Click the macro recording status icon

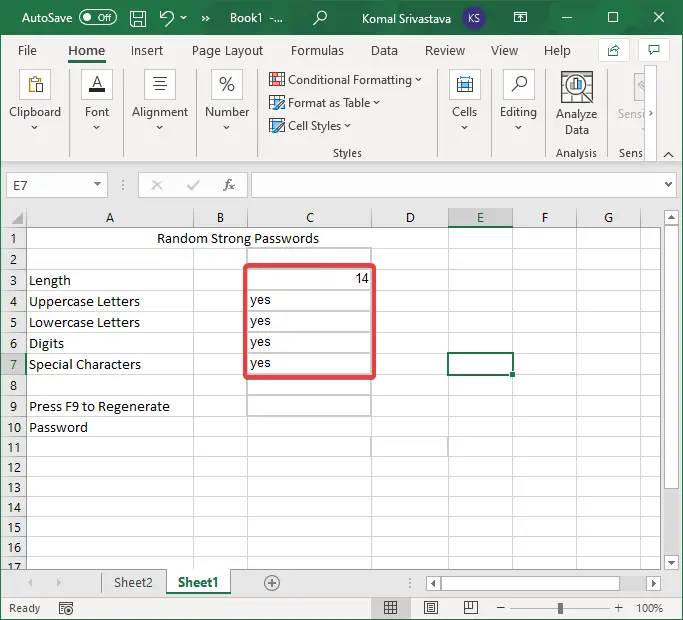[66, 608]
